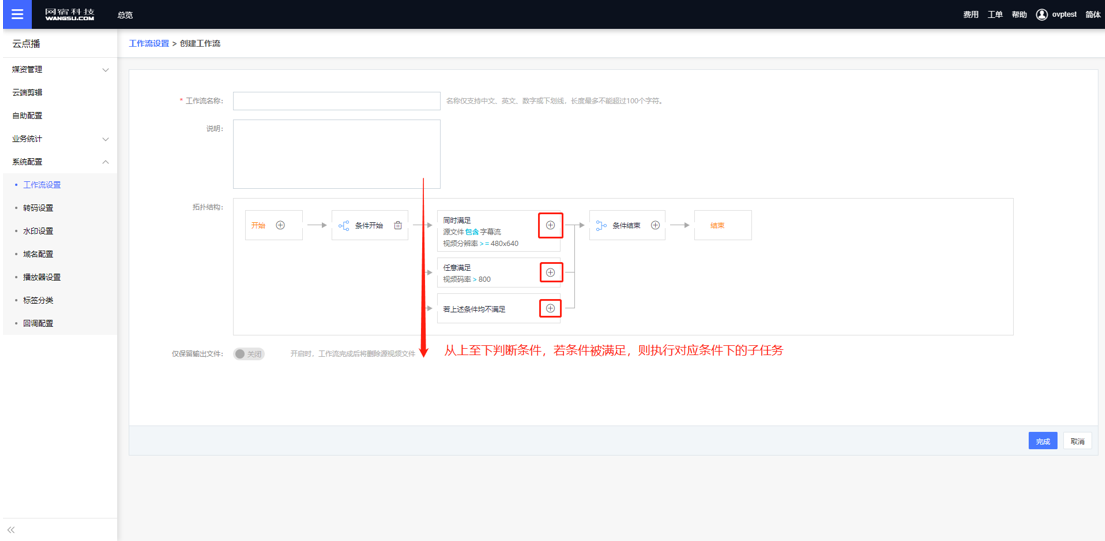Select 标签分类 in sidebar
The width and height of the screenshot is (1105, 541).
pyautogui.click(x=39, y=300)
